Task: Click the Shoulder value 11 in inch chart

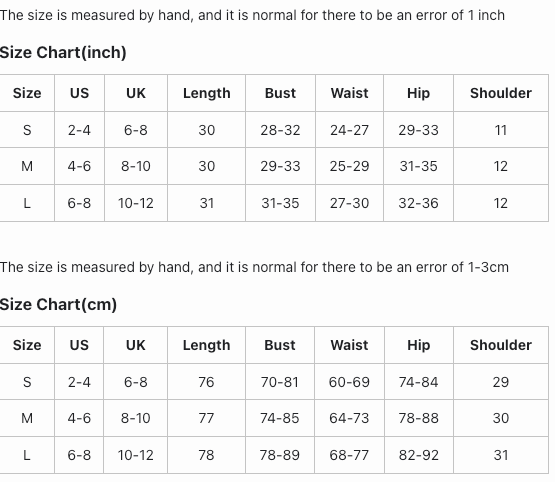Action: (501, 130)
